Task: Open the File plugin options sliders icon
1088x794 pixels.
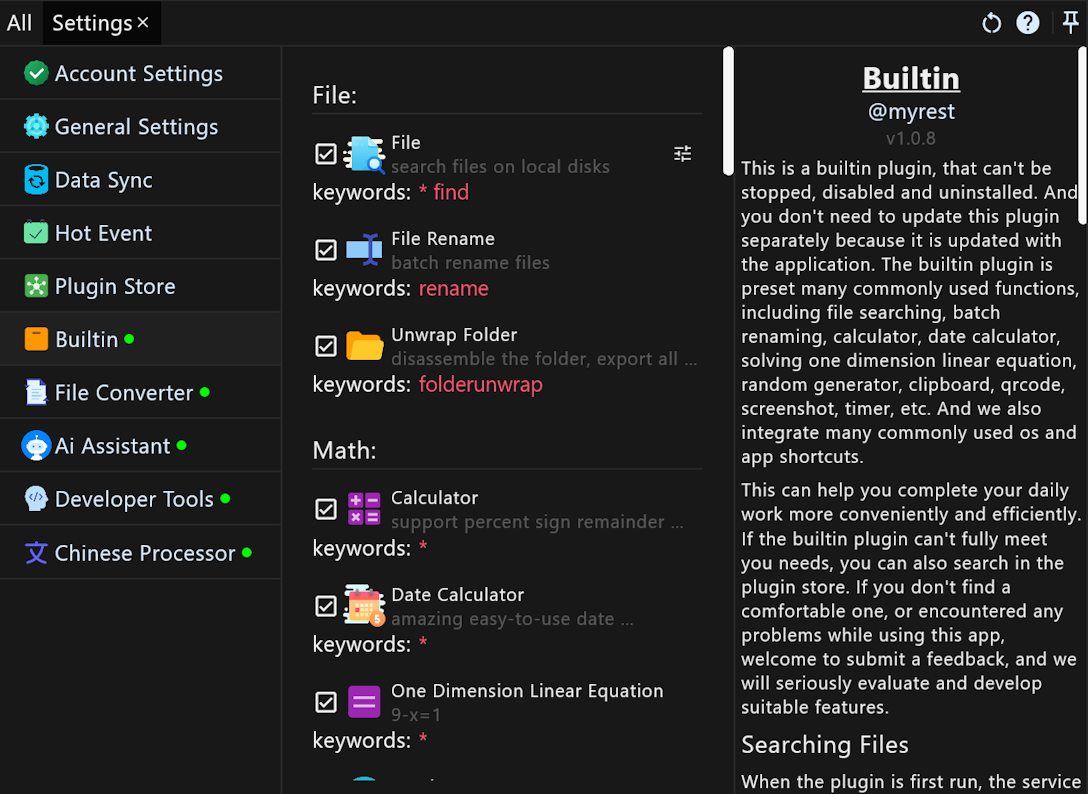Action: click(x=683, y=154)
